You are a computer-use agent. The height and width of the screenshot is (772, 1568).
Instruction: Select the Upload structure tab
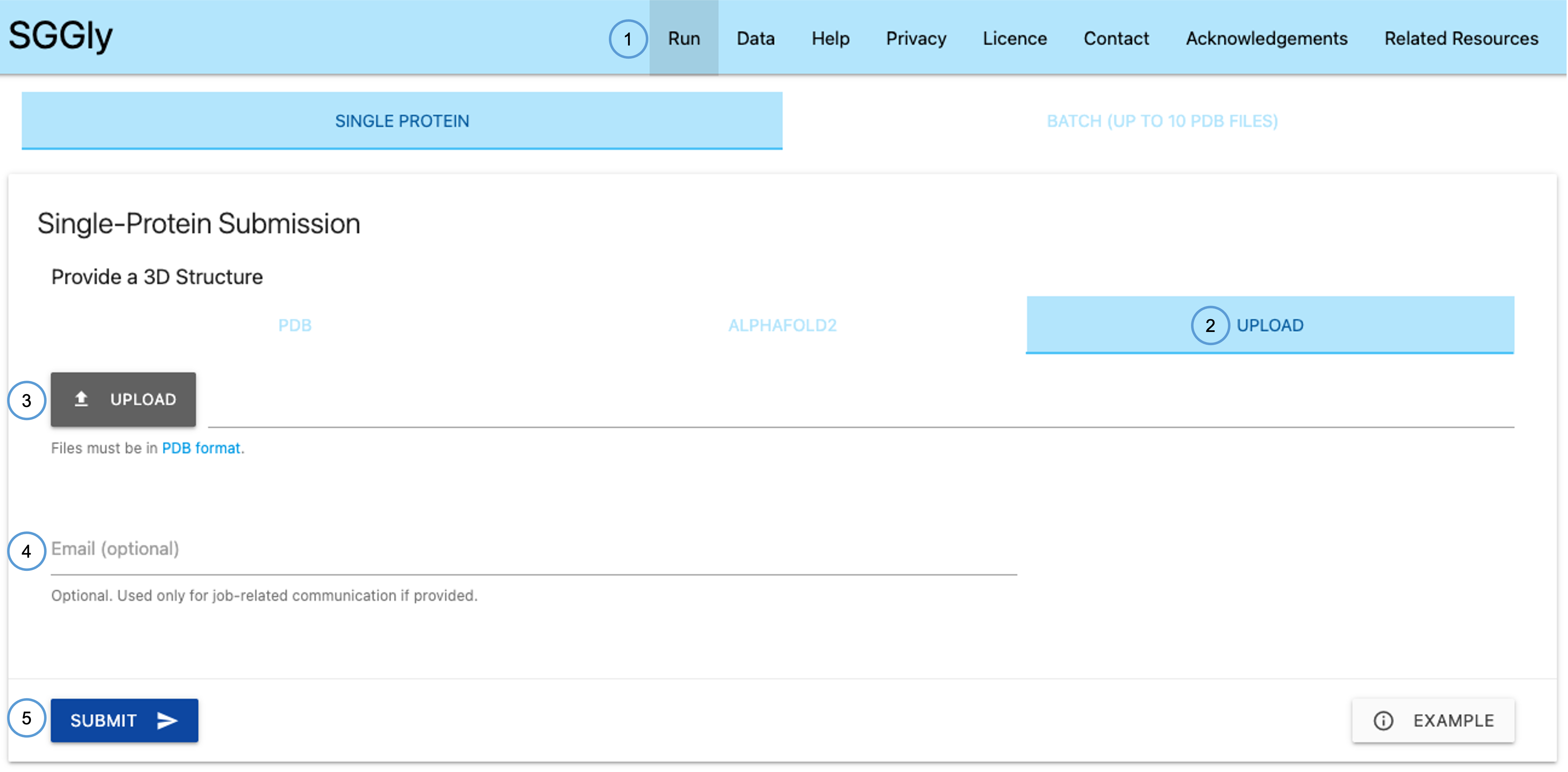point(1270,325)
